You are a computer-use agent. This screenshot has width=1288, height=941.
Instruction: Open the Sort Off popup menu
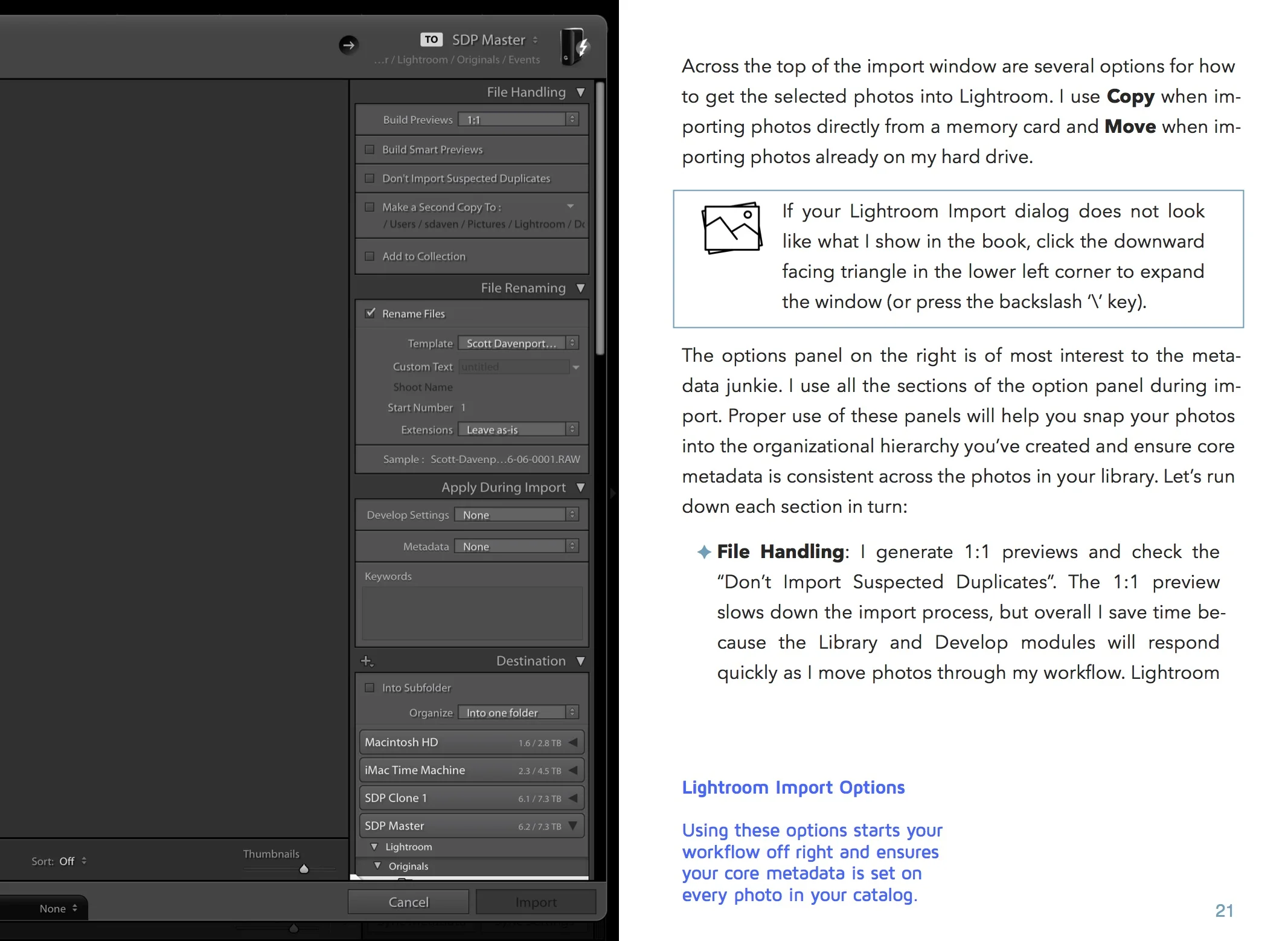72,861
